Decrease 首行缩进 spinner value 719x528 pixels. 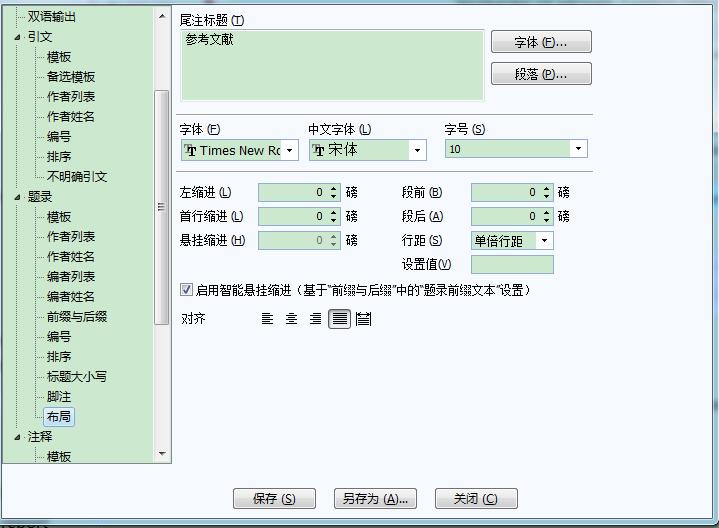tap(333, 220)
